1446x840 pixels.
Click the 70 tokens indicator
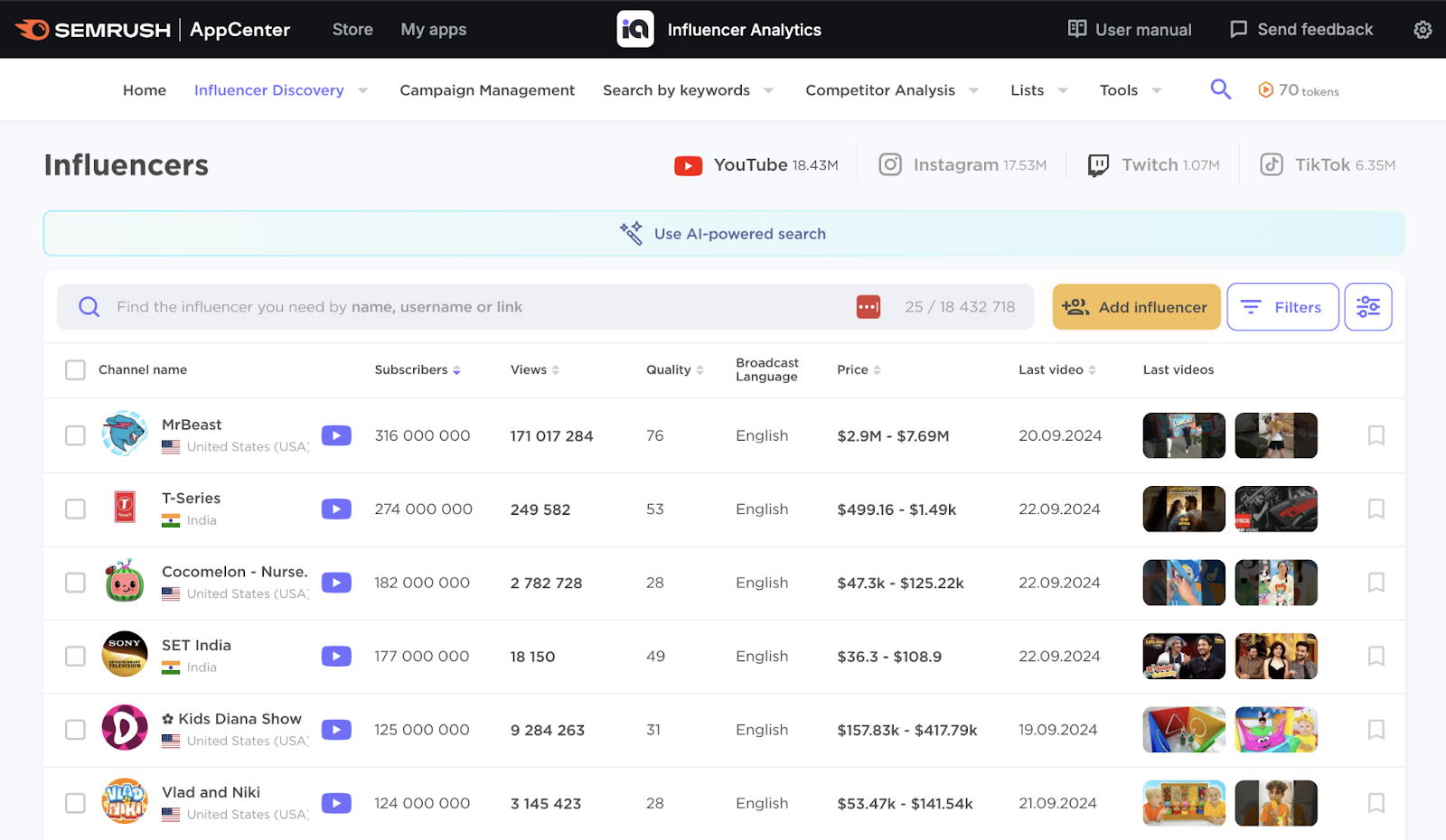[1299, 90]
